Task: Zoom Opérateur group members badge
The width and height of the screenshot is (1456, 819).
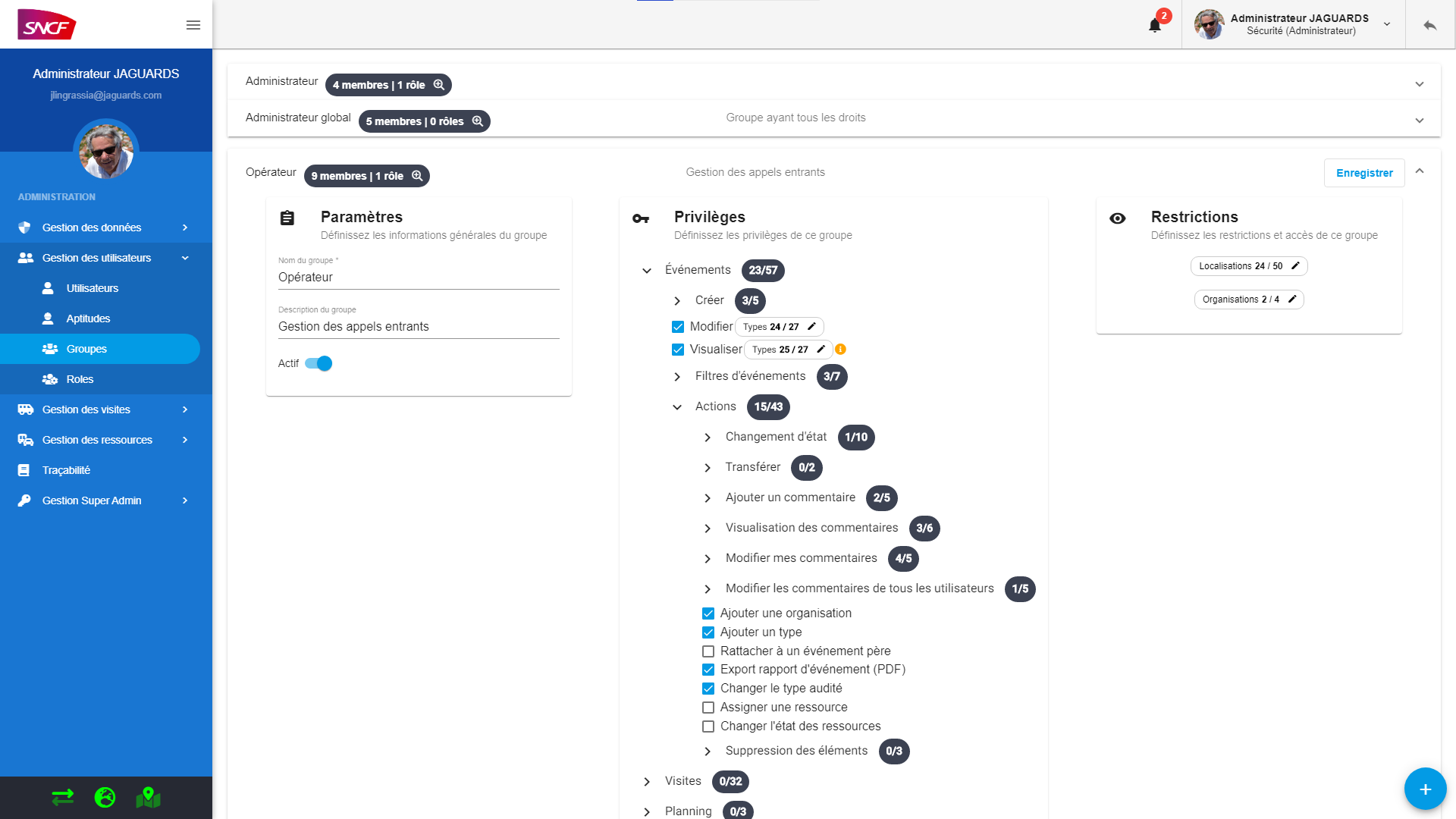Action: coord(367,176)
